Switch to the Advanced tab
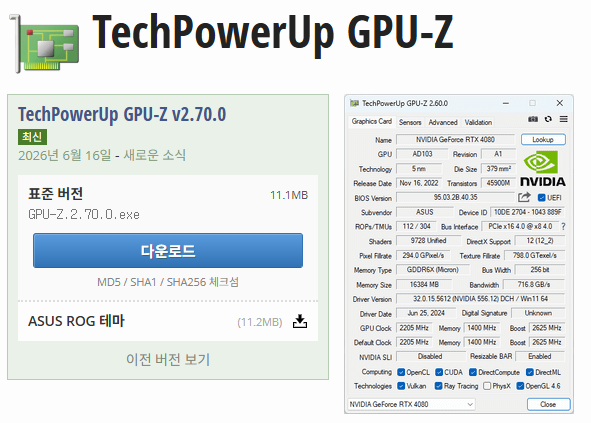The image size is (591, 423). point(443,122)
